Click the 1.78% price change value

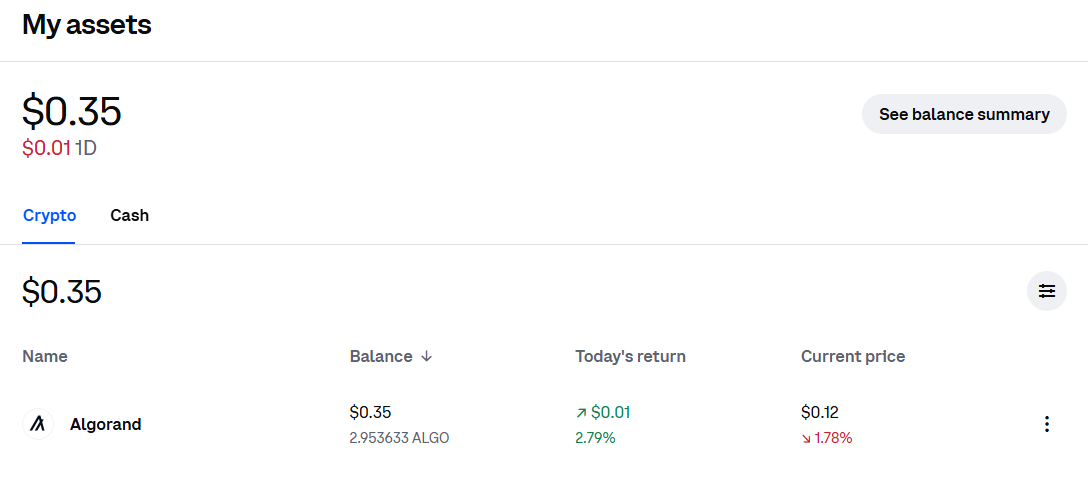pos(833,438)
